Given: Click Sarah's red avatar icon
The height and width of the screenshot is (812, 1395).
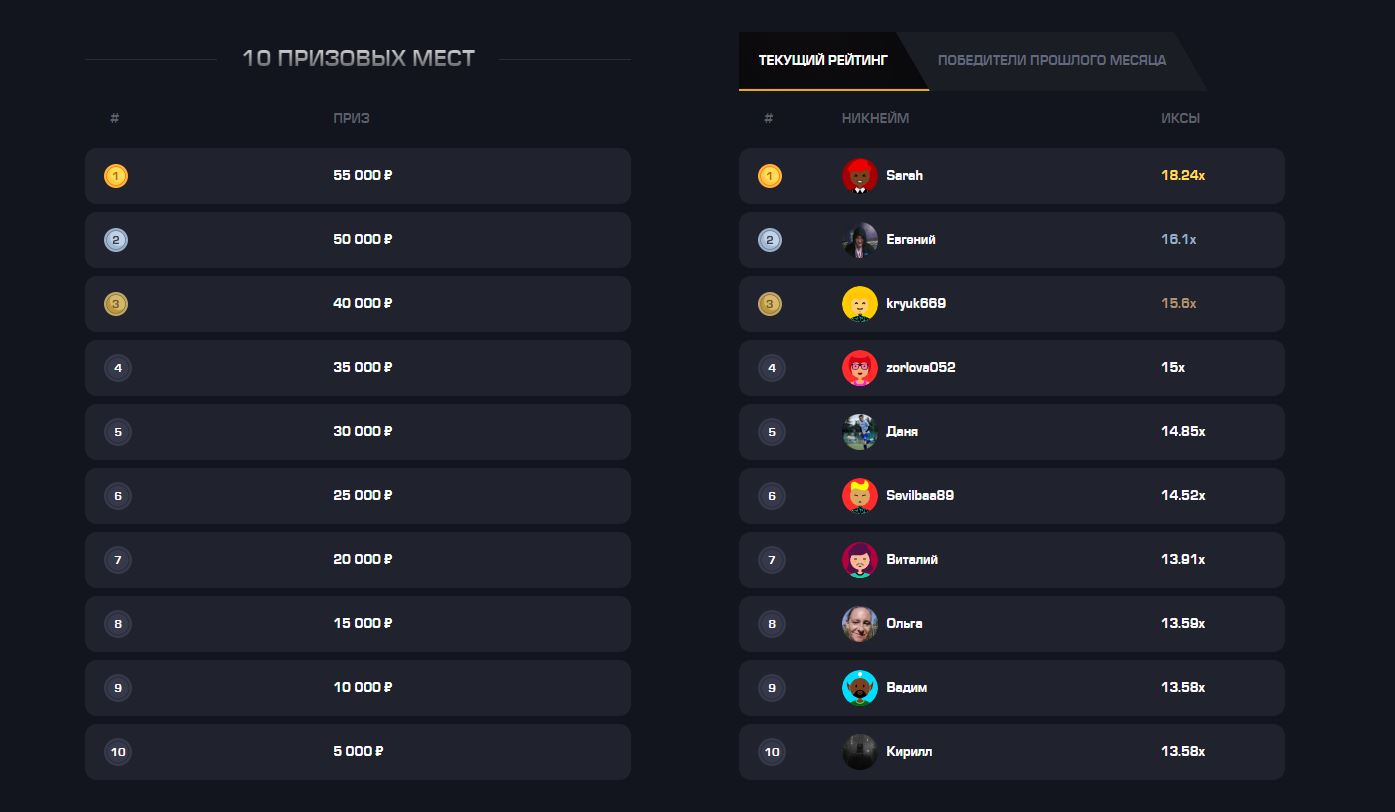Looking at the screenshot, I should pos(860,176).
